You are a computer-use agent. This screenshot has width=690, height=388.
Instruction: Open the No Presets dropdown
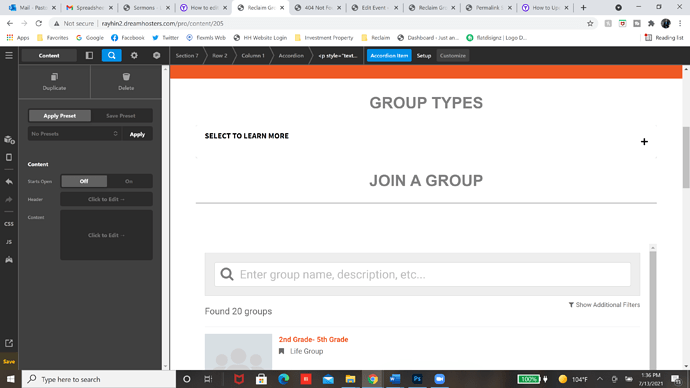[x=73, y=134]
